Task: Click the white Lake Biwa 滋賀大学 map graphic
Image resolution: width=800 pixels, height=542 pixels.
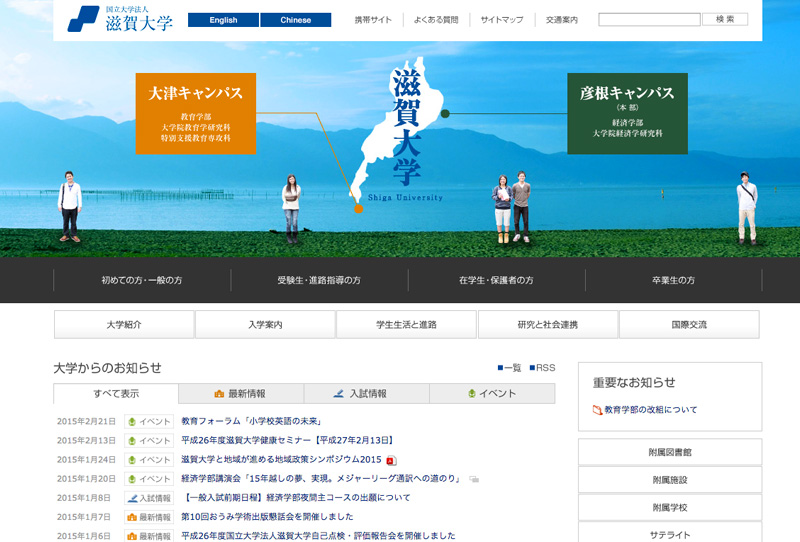Action: coord(398,128)
